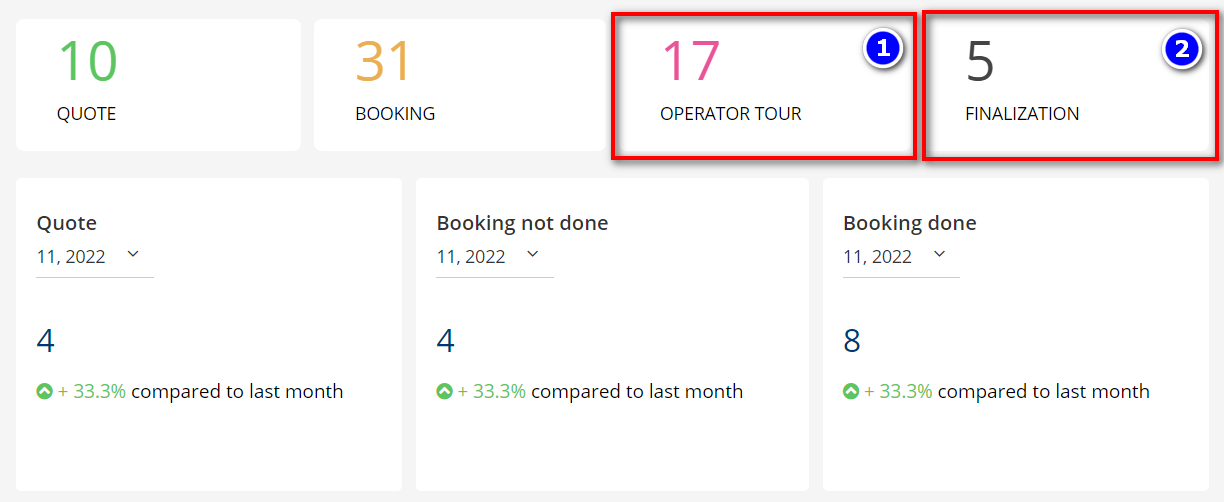Click +33.3% text in Booking done card

pyautogui.click(x=898, y=392)
